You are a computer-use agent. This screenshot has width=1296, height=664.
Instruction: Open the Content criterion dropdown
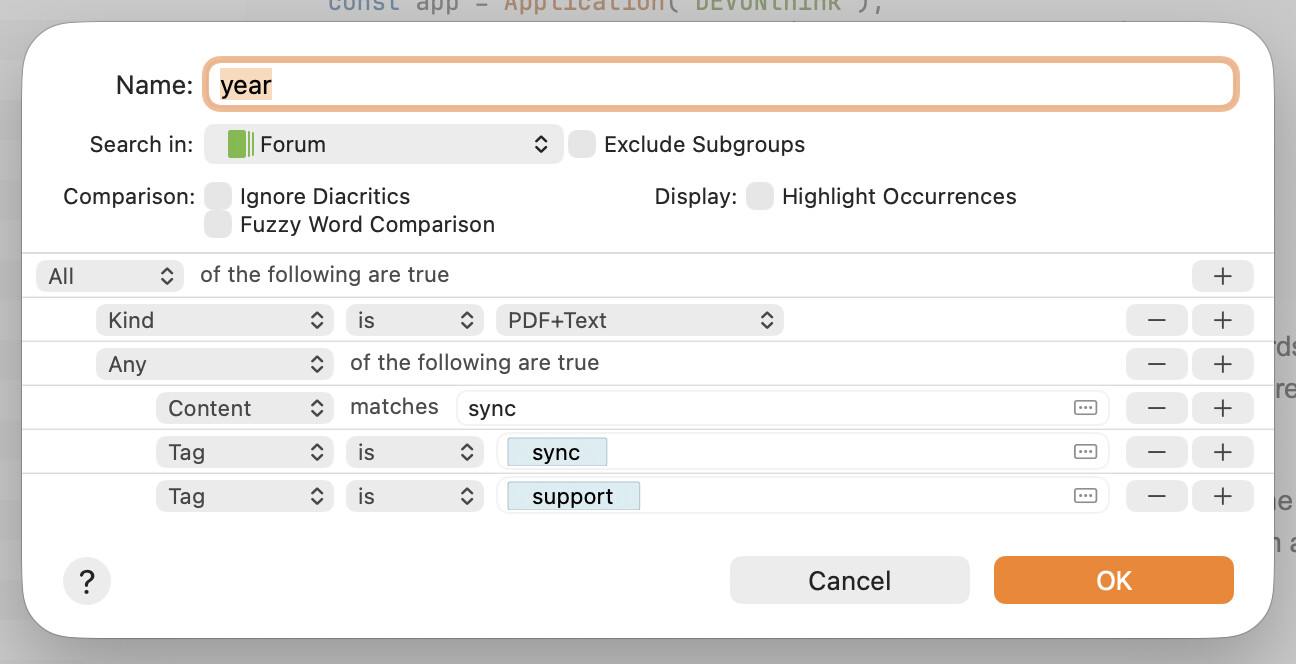pyautogui.click(x=244, y=408)
